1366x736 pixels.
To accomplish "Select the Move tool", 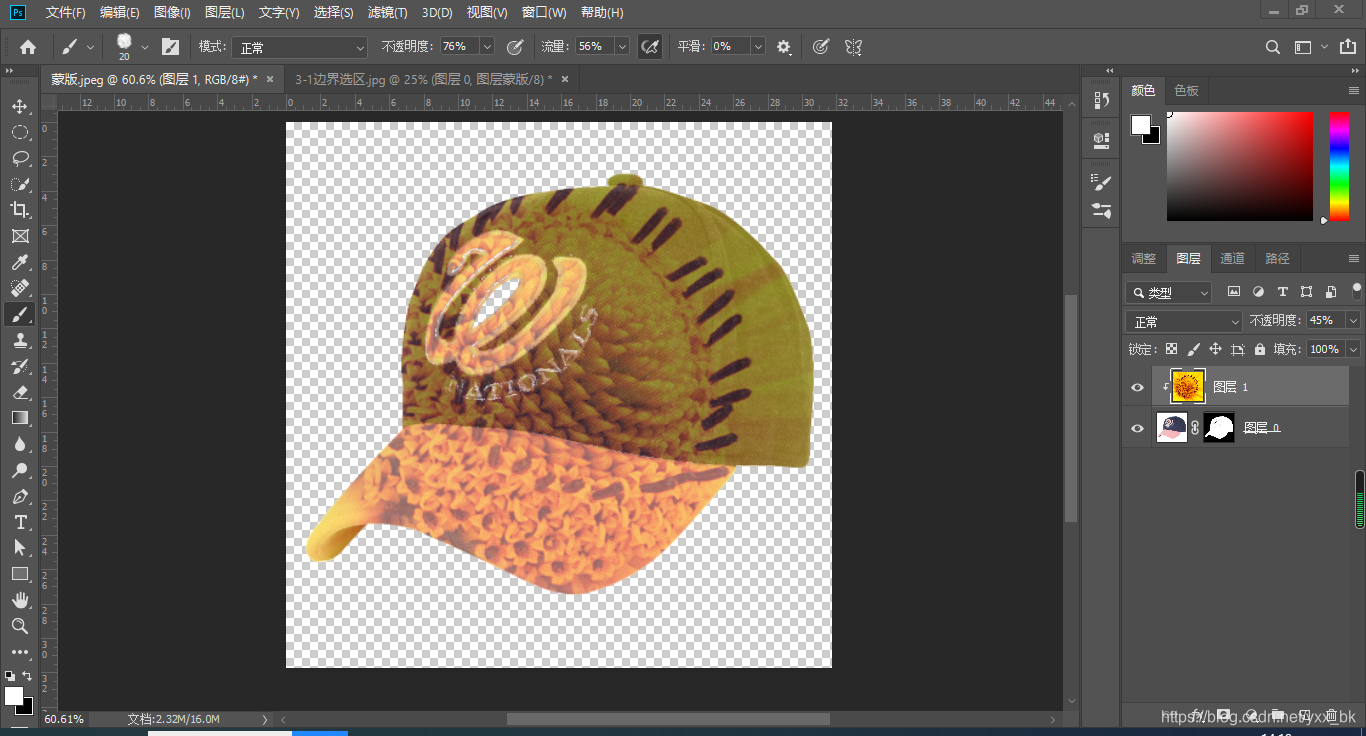I will (20, 106).
